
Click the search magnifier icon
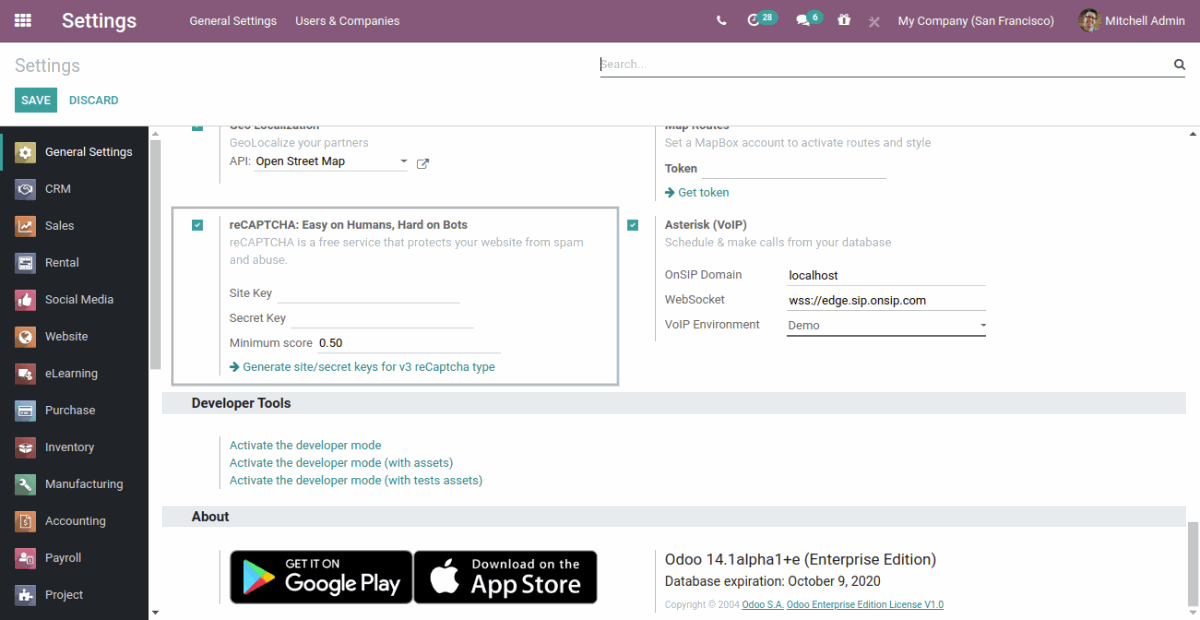(1179, 65)
